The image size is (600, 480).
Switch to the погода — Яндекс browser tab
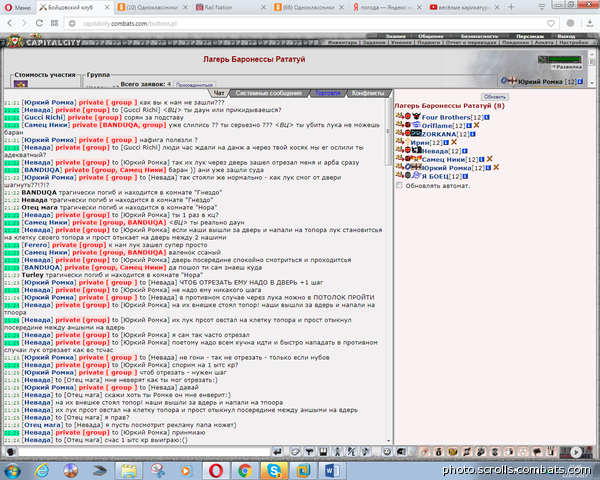point(386,7)
